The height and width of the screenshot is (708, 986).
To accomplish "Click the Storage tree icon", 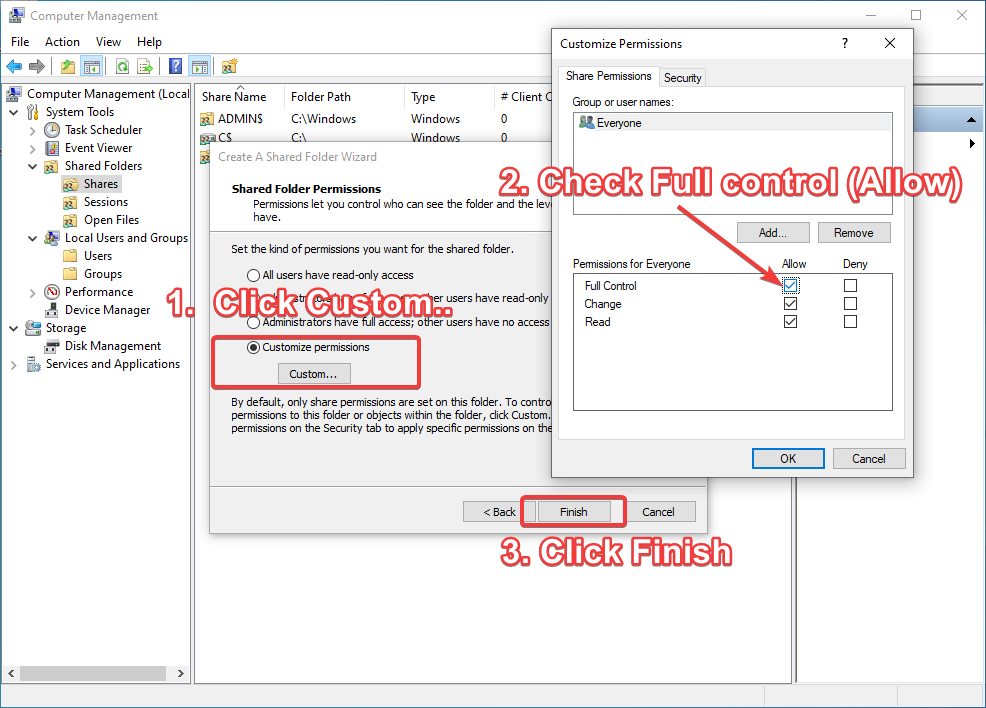I will point(33,328).
